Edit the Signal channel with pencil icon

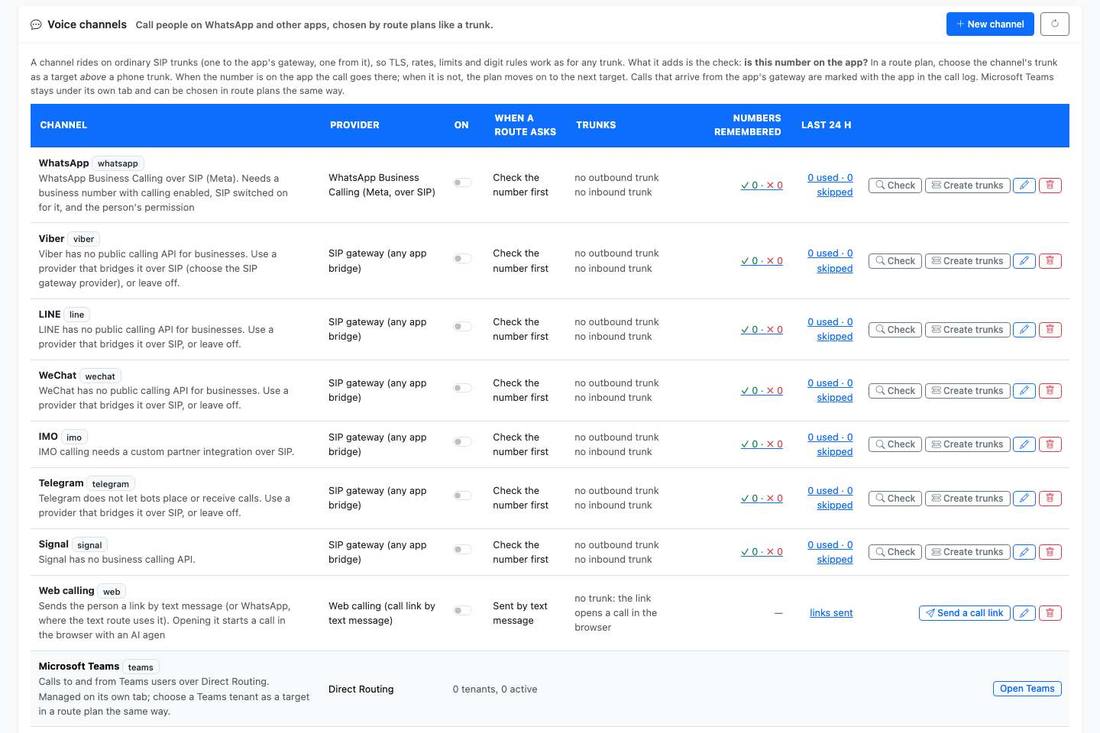tap(1024, 552)
